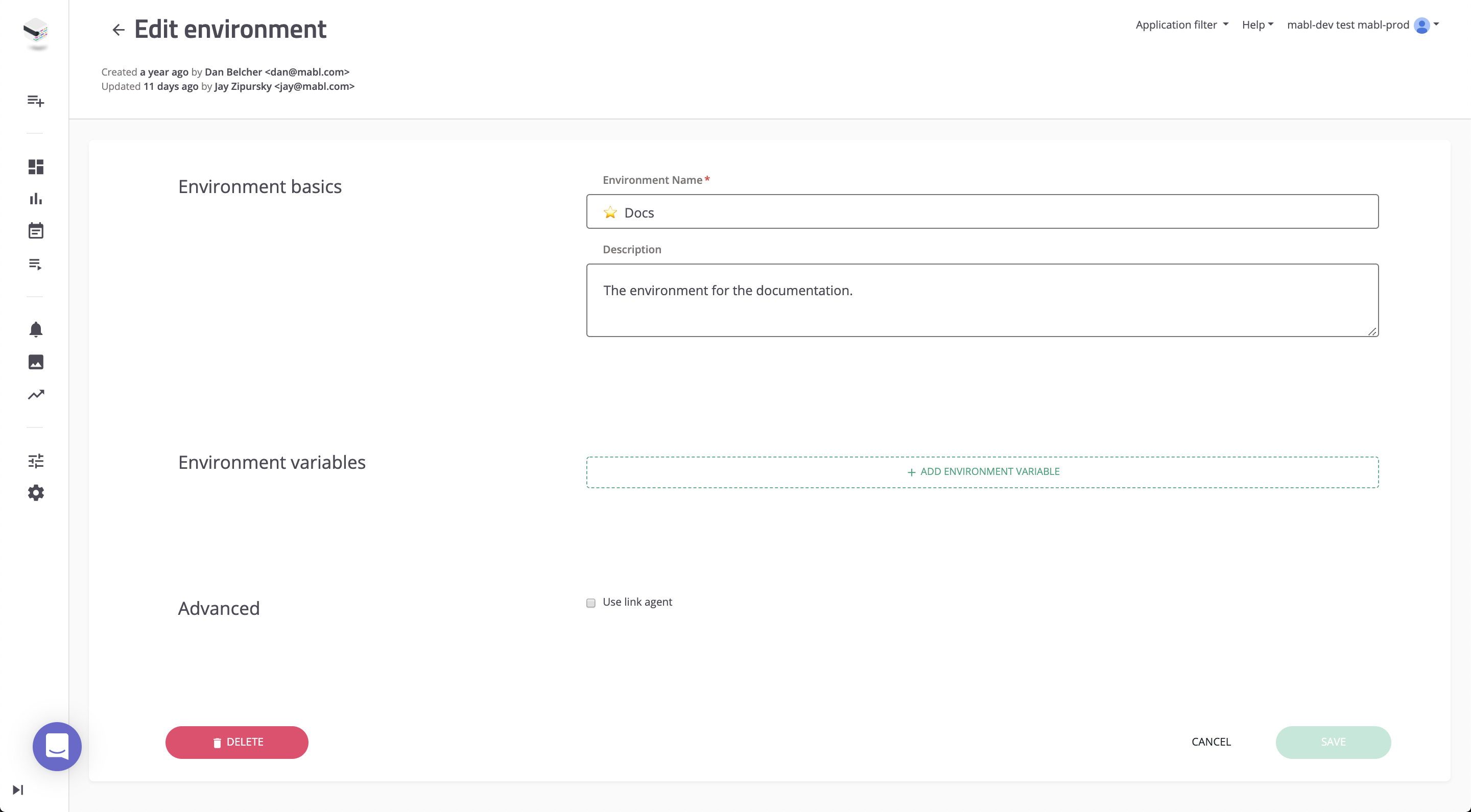Open the Help dropdown menu
The width and height of the screenshot is (1471, 812).
pyautogui.click(x=1257, y=25)
